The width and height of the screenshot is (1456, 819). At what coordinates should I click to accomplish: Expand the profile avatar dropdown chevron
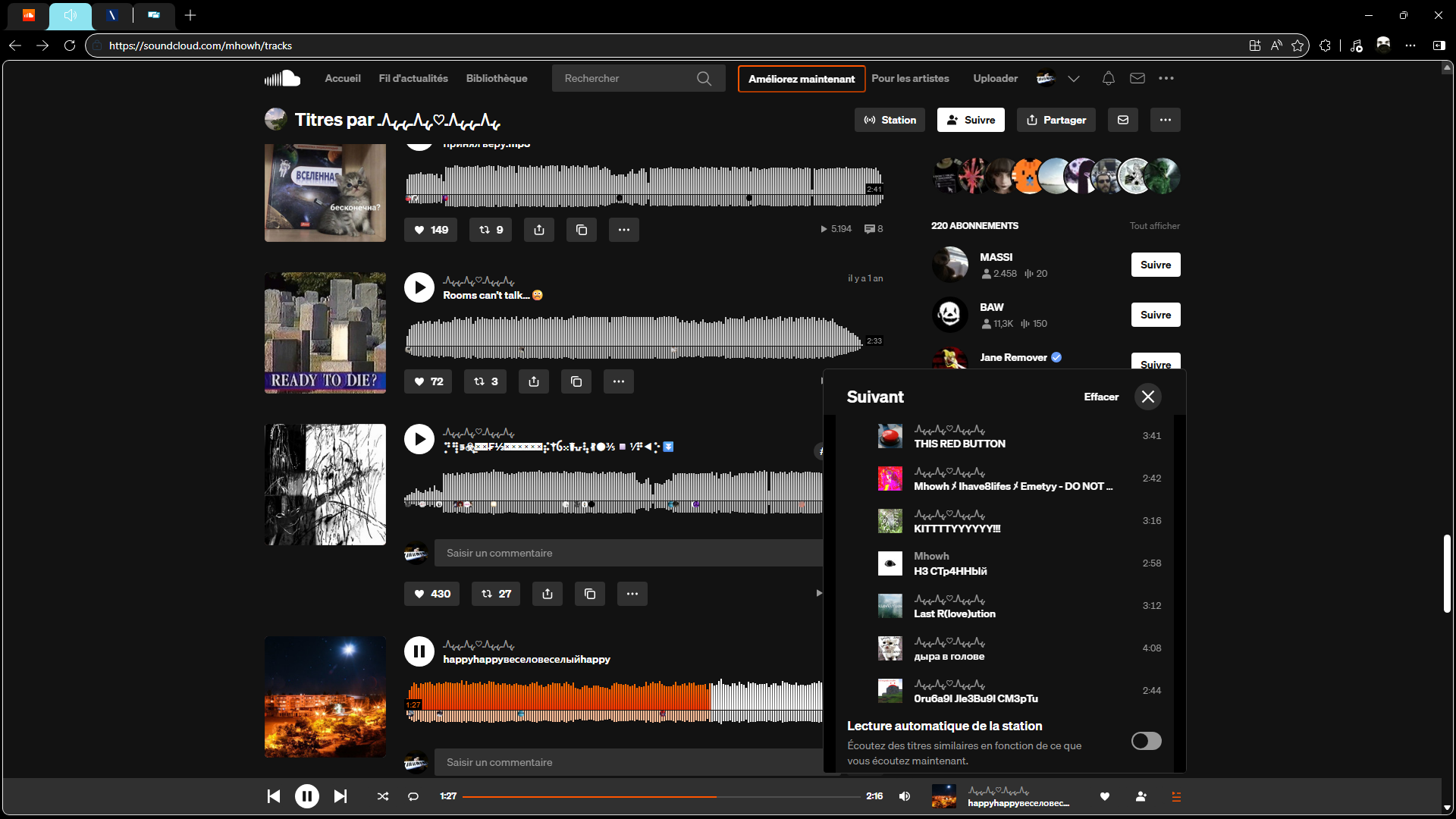(1074, 78)
